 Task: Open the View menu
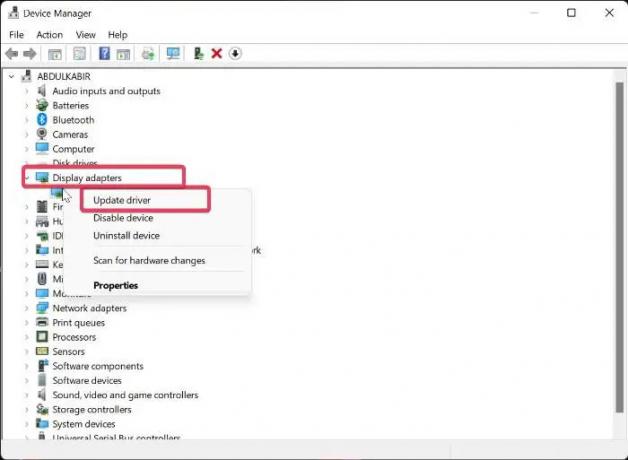point(86,35)
